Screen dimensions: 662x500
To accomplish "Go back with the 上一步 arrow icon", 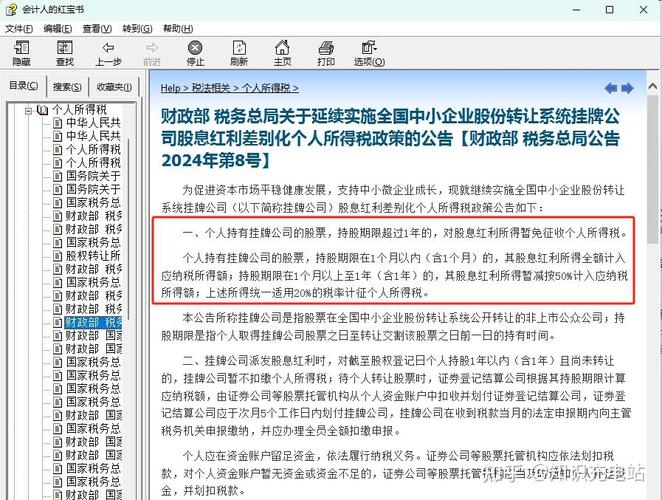I will tap(108, 48).
